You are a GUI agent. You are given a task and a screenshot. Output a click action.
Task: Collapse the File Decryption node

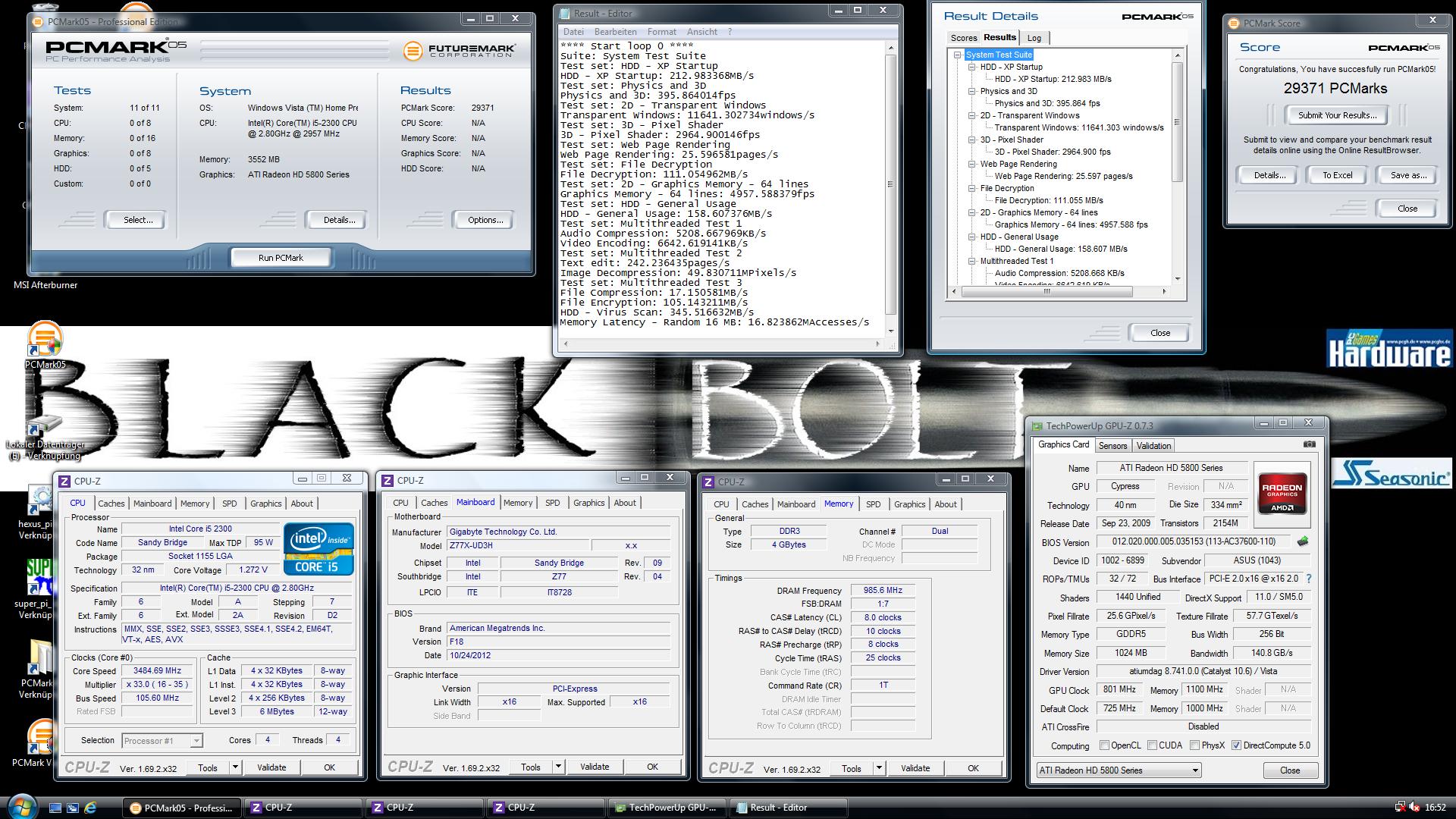tap(971, 188)
